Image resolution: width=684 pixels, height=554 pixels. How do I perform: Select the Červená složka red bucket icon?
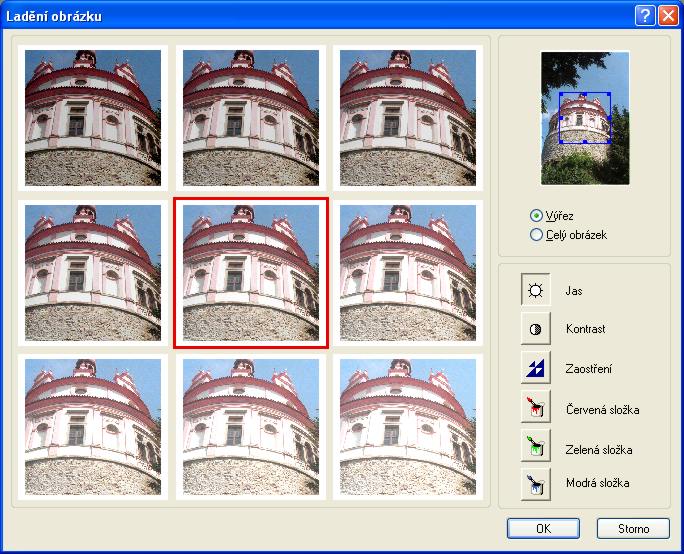click(x=536, y=407)
